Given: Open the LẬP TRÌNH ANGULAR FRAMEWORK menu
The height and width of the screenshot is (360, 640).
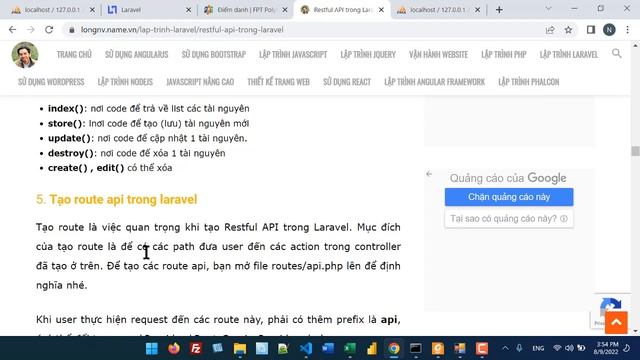Looking at the screenshot, I should pos(434,82).
